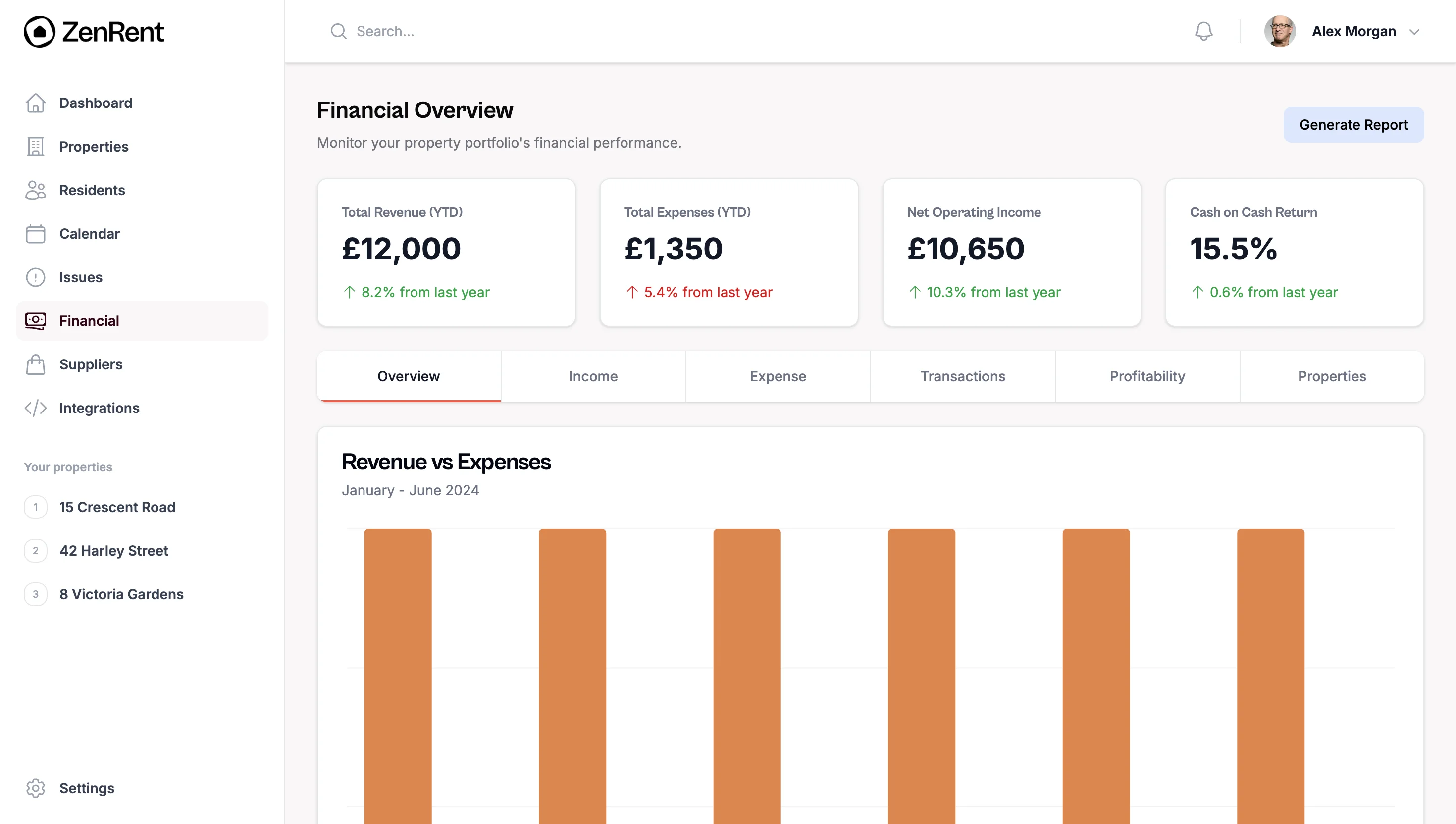
Task: Click '8.2% from last year' text
Action: pos(425,292)
